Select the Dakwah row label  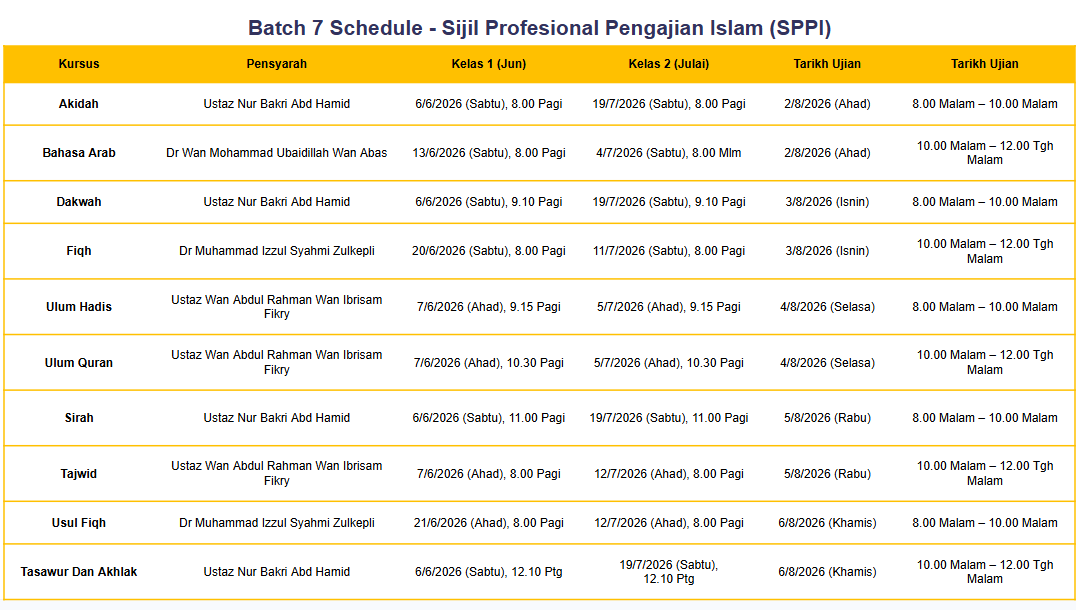coord(79,202)
